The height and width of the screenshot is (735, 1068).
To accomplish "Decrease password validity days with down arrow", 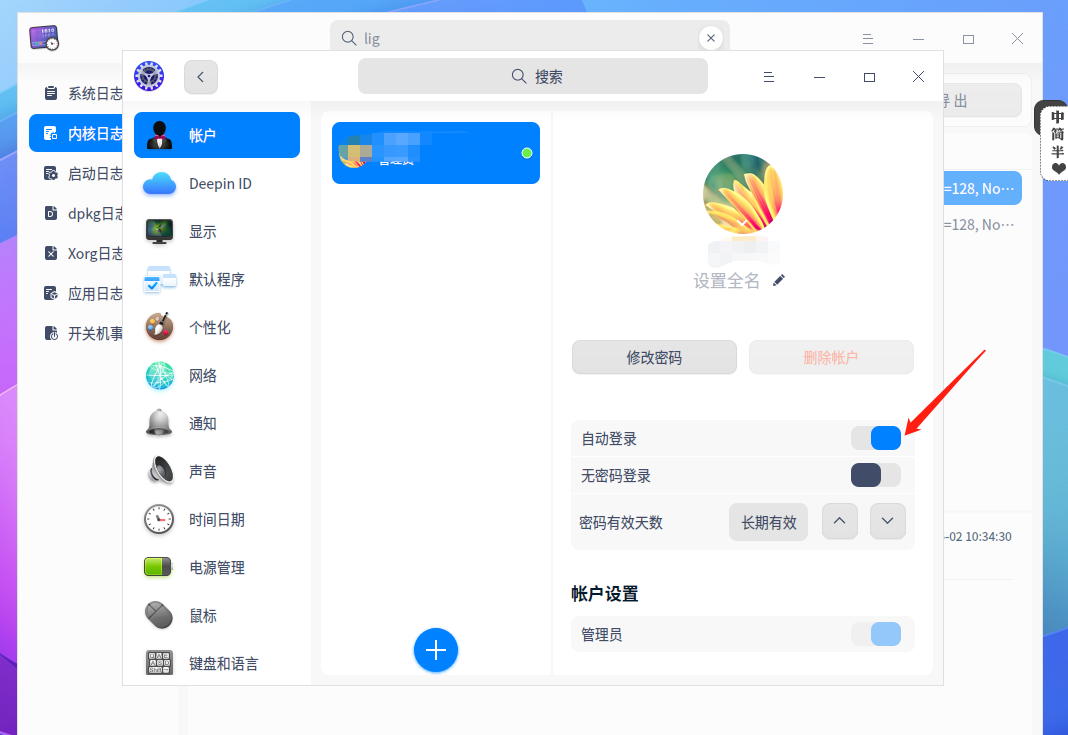I will [888, 521].
